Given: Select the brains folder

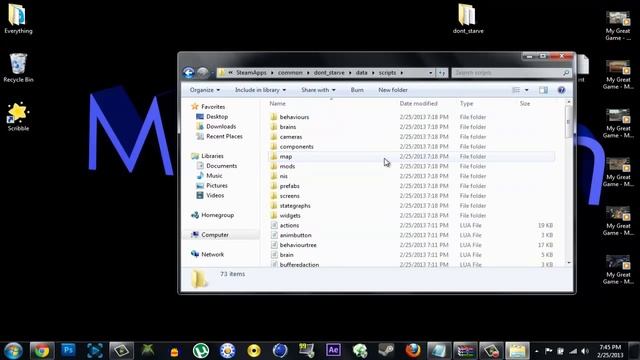Looking at the screenshot, I should 288,127.
